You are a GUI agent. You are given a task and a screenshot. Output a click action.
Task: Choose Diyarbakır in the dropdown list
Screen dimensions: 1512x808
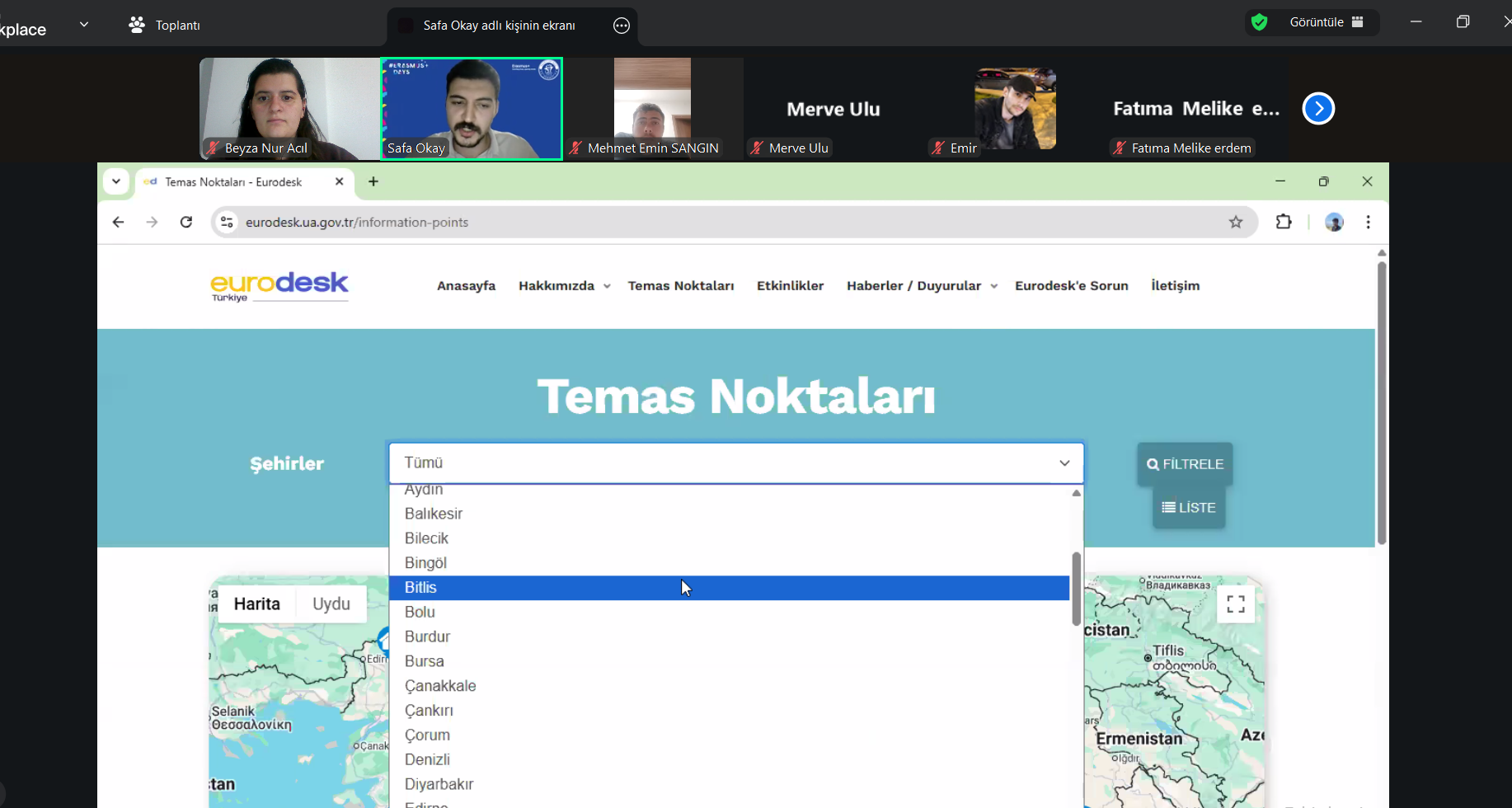(x=439, y=784)
